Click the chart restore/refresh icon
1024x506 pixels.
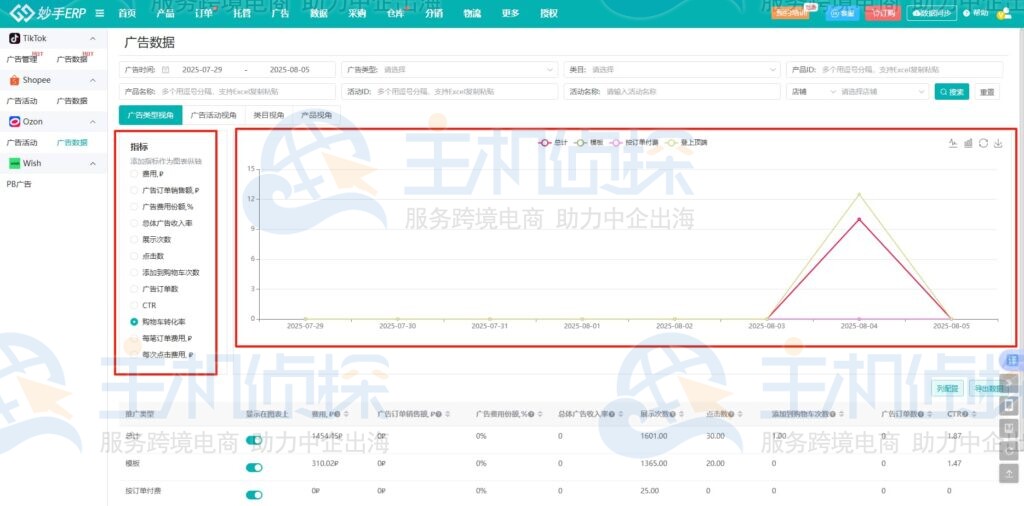coord(983,143)
